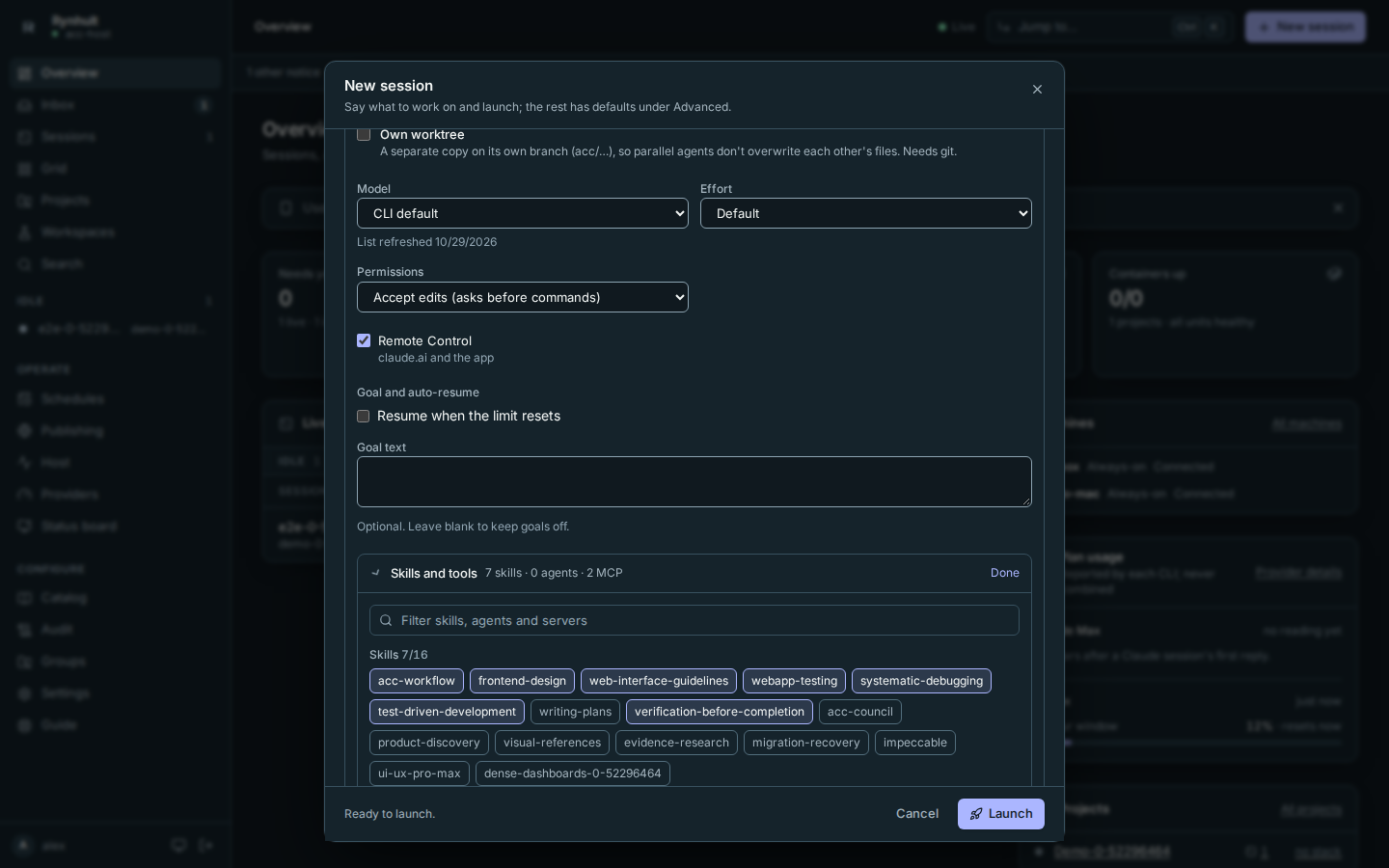Click Done in the Skills and tools header
The image size is (1389, 868).
(1005, 573)
